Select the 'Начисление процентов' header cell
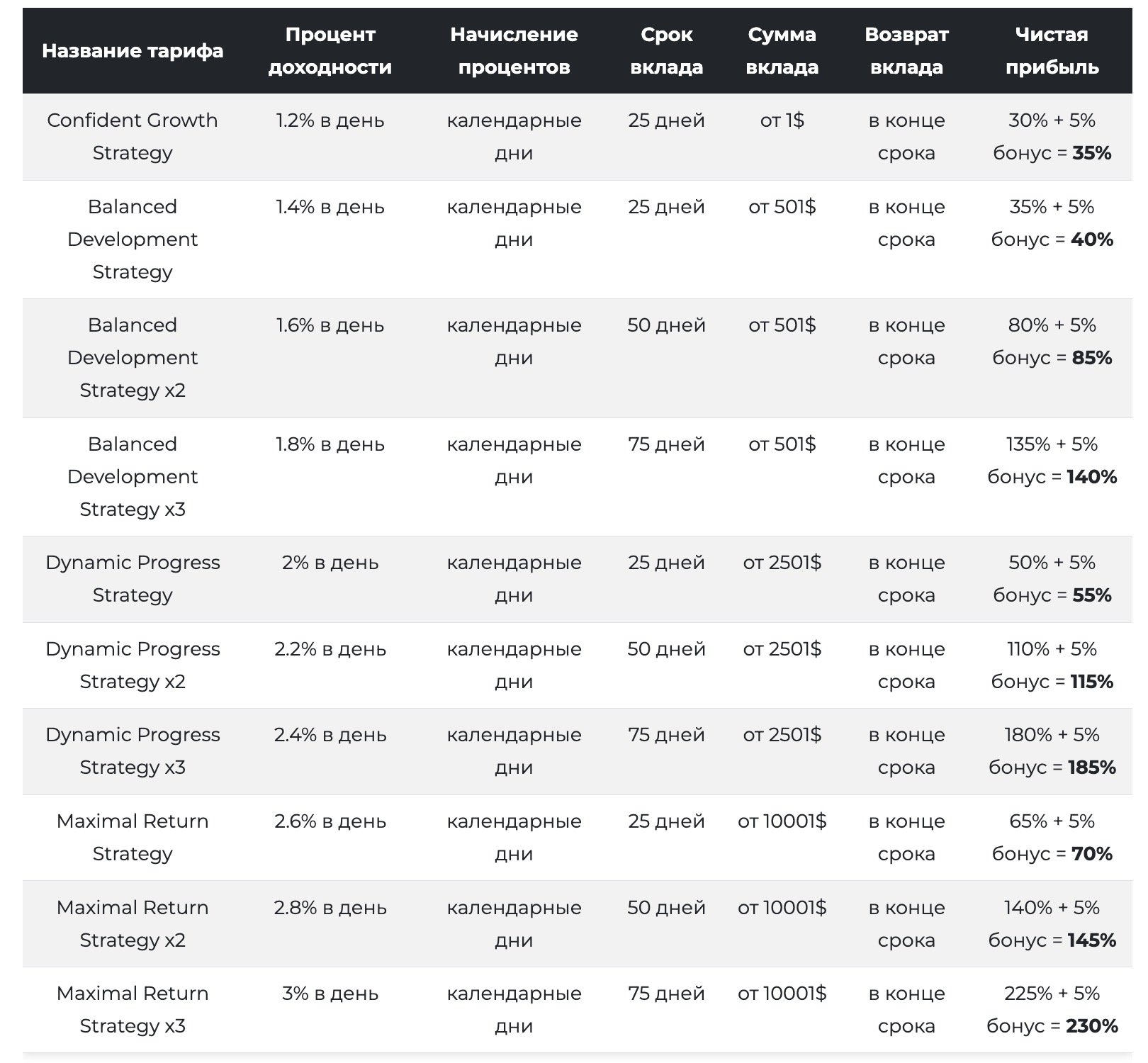Screen dimensions: 1148x1063 click(x=514, y=51)
